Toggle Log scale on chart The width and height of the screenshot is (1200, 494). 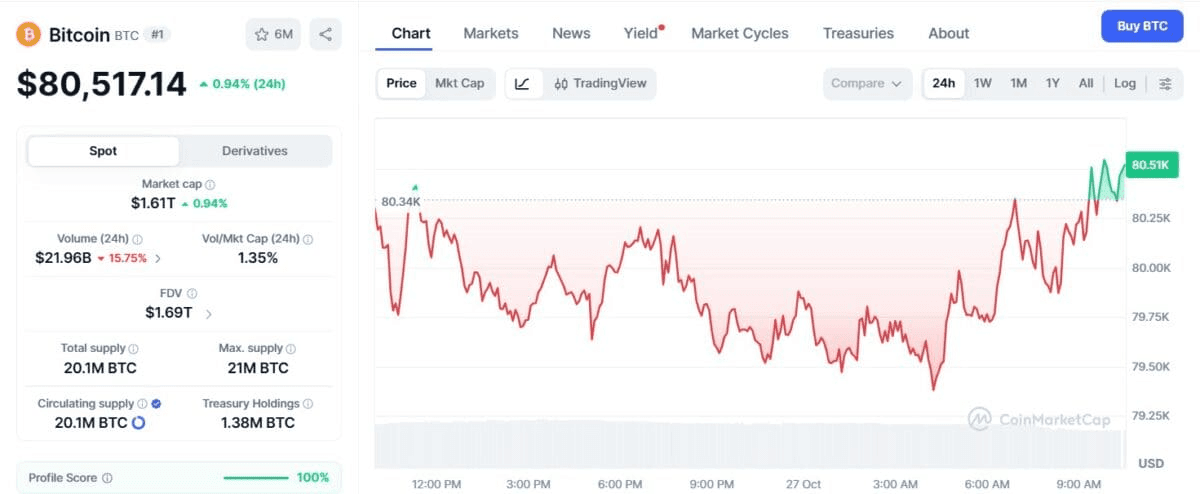pos(1125,83)
